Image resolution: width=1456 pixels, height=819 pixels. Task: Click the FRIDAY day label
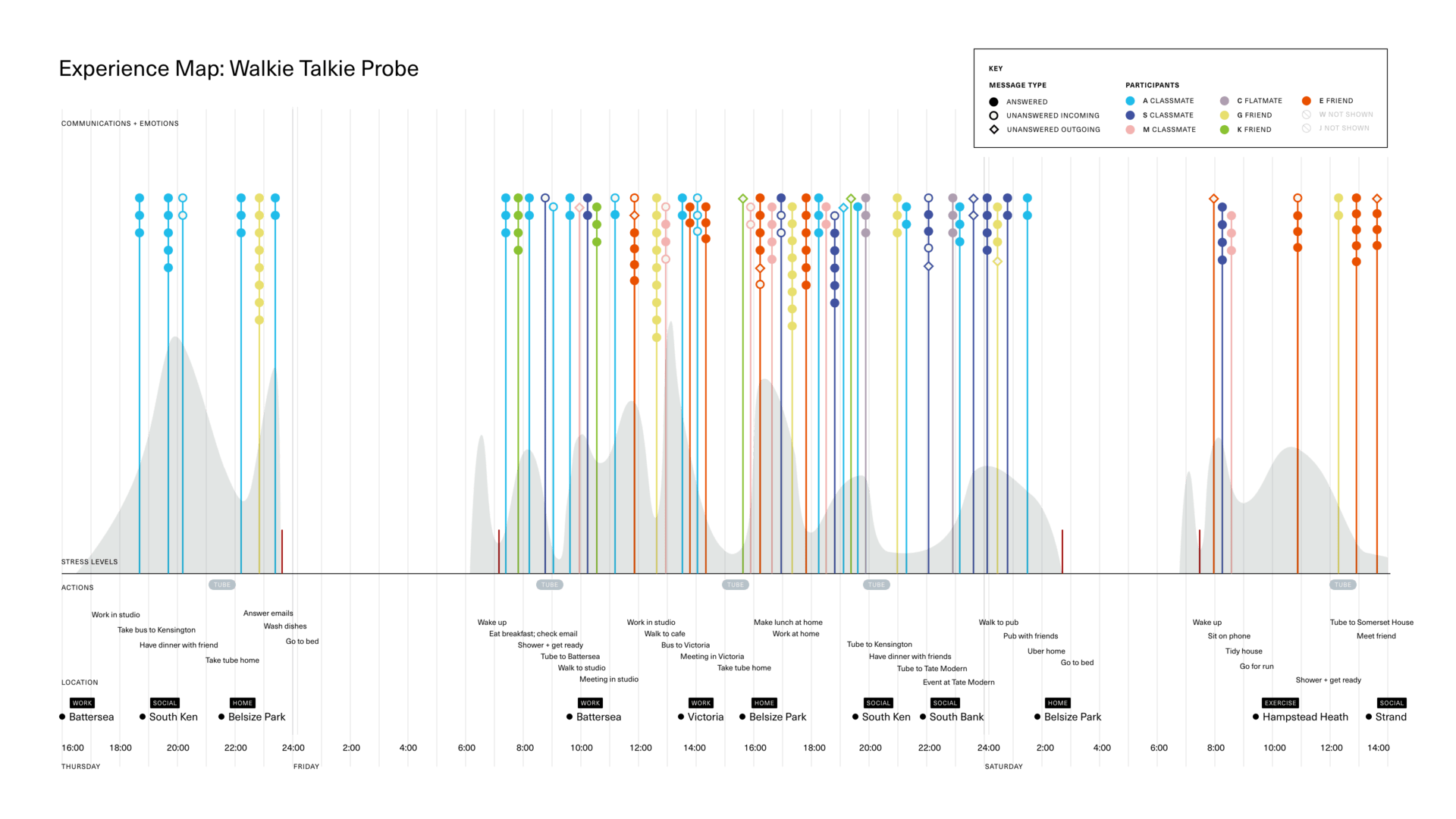306,767
